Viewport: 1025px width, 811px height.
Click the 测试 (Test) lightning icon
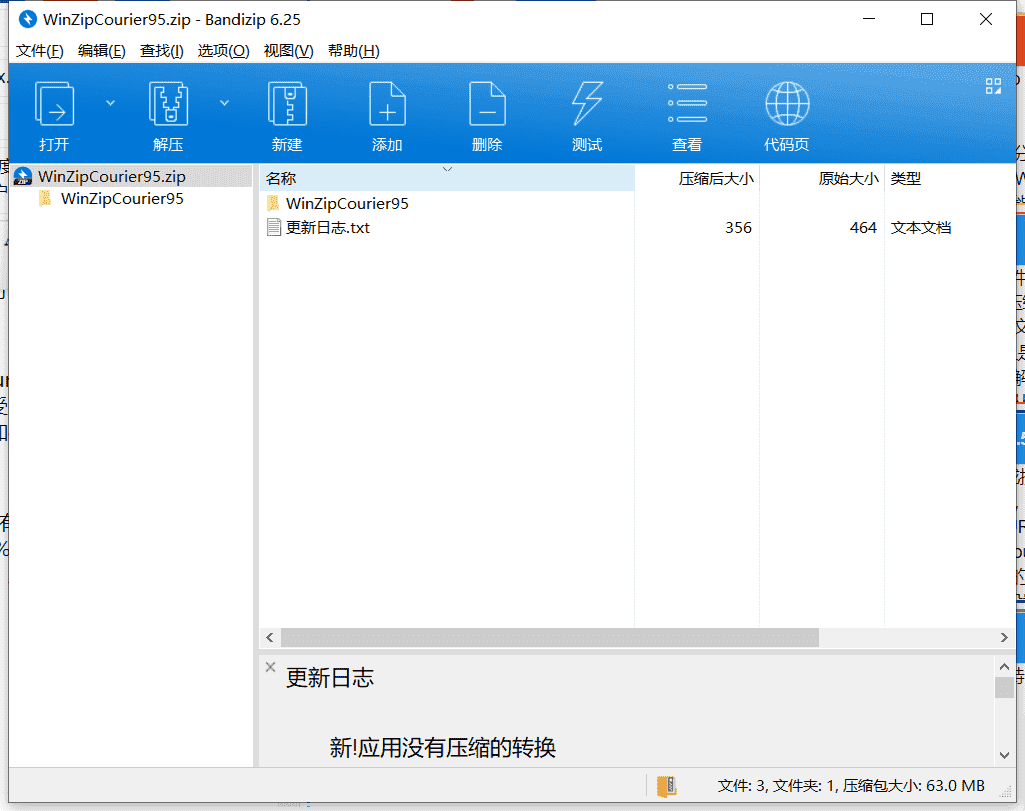[587, 104]
